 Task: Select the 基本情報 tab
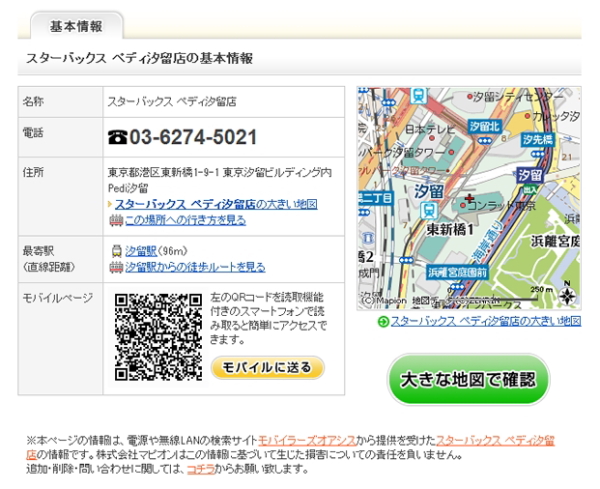pos(75,26)
